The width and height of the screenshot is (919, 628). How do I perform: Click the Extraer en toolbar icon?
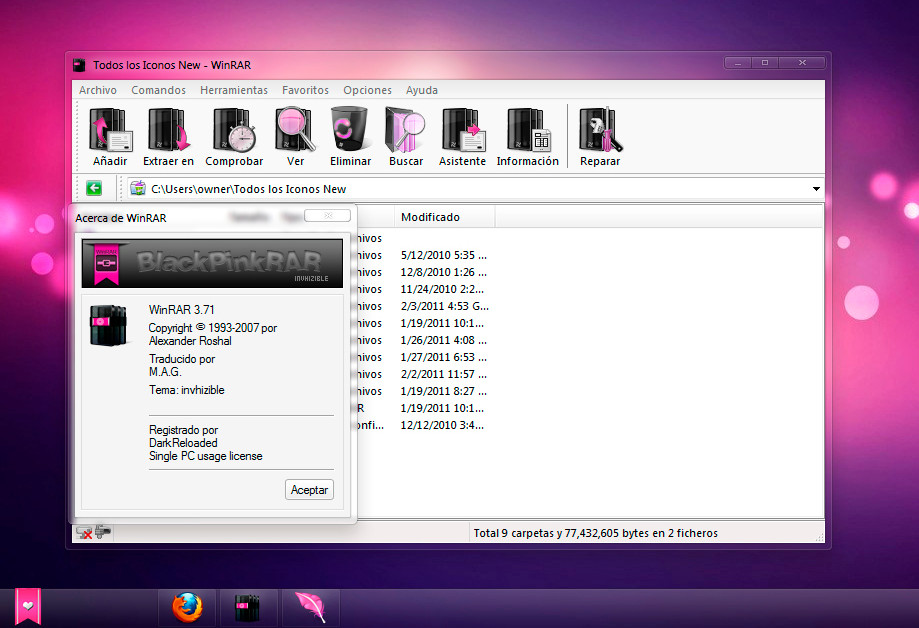(x=169, y=130)
